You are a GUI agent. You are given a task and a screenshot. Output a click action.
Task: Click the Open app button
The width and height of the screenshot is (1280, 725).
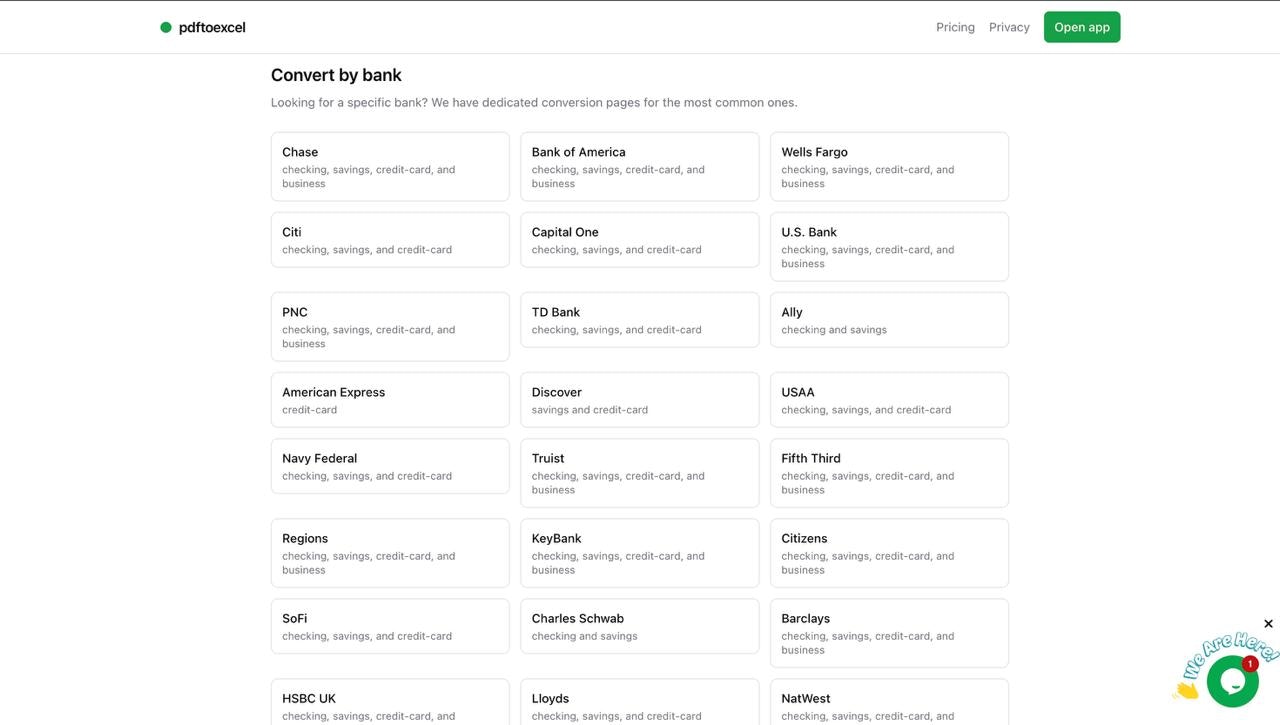1081,27
